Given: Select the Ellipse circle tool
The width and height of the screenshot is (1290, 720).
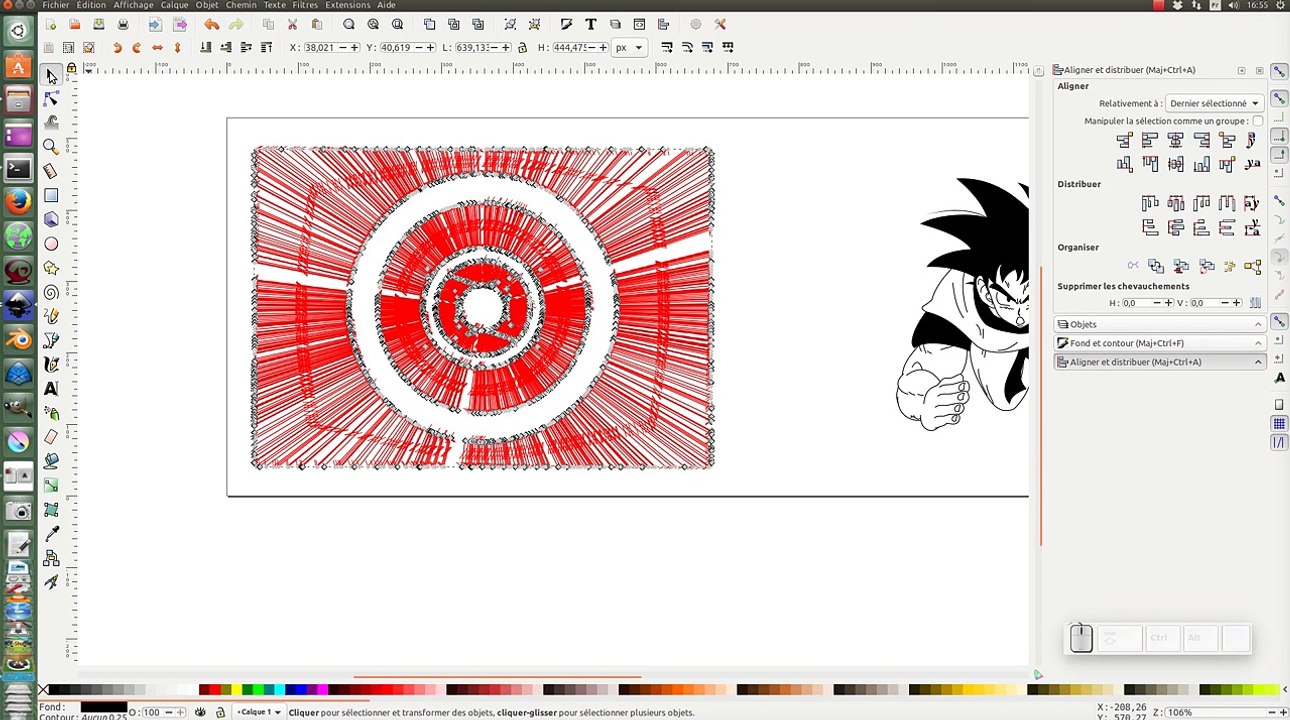Looking at the screenshot, I should click(51, 244).
